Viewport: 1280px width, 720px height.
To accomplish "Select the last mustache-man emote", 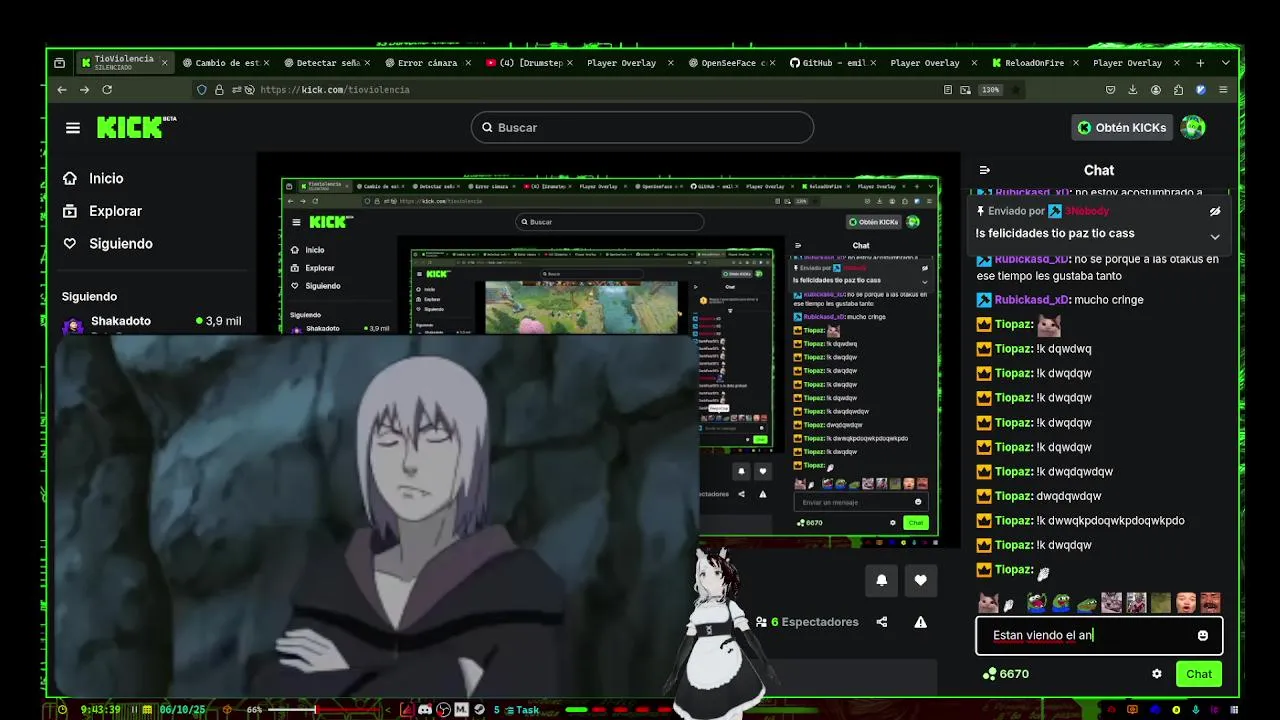I will coord(1210,603).
